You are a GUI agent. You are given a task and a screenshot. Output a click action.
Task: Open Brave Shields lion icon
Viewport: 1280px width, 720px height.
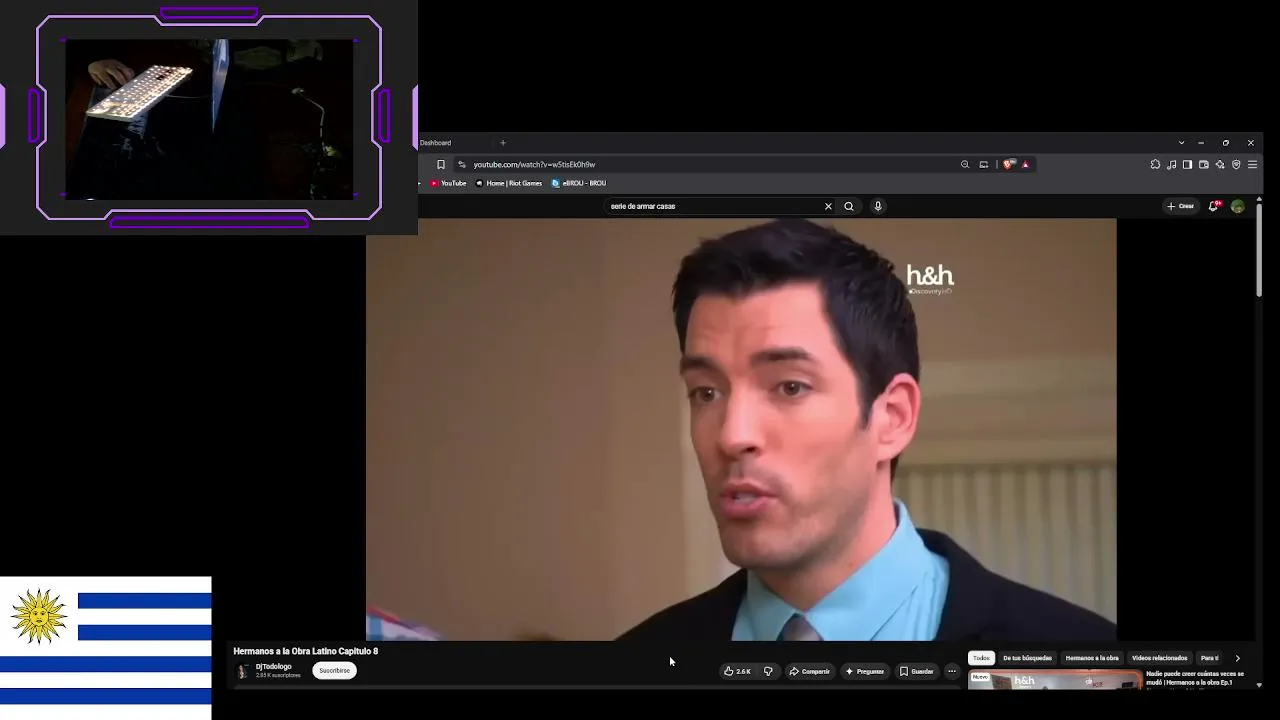click(1008, 165)
